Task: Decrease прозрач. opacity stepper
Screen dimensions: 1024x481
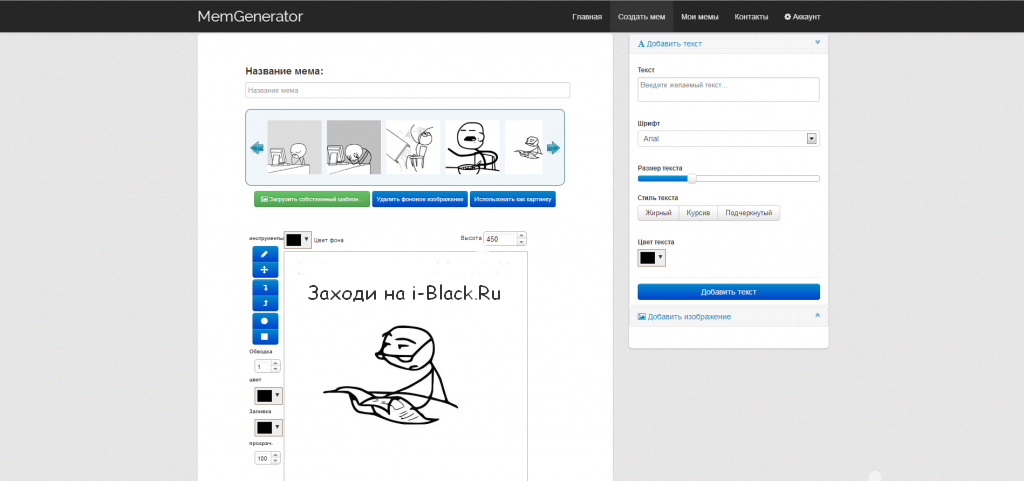Action: tap(275, 462)
